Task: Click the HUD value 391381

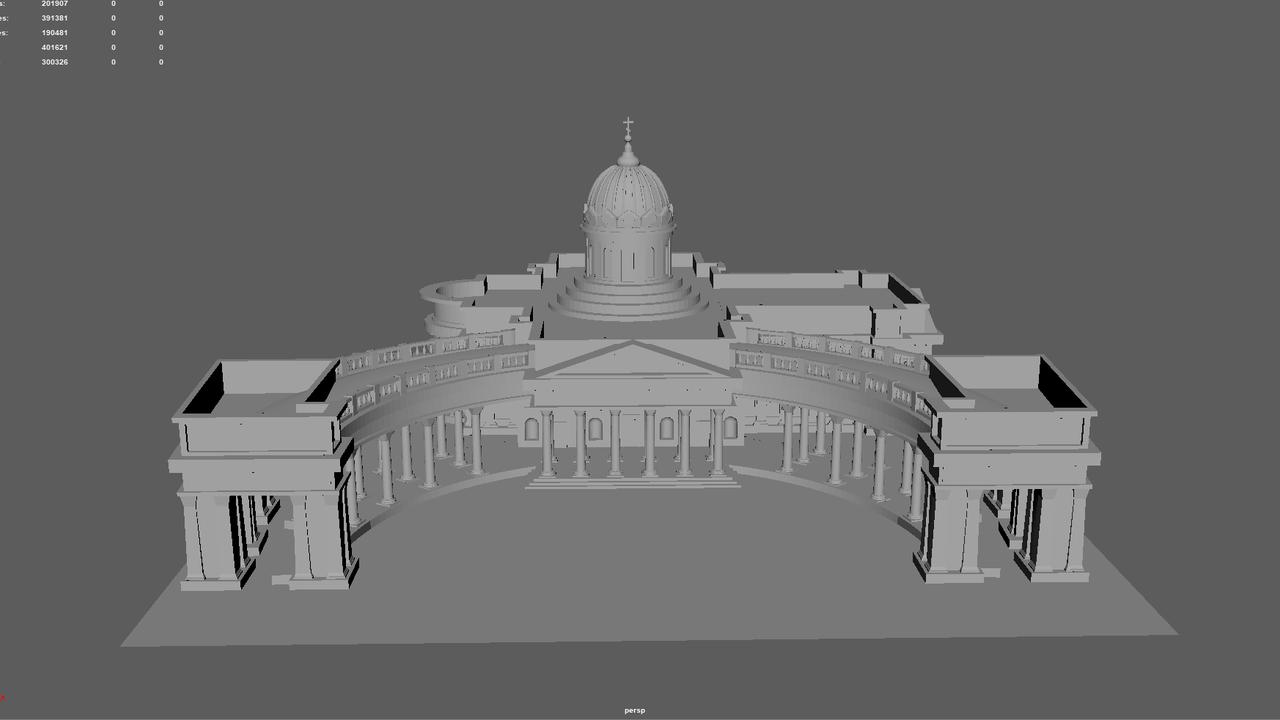Action: pyautogui.click(x=55, y=18)
